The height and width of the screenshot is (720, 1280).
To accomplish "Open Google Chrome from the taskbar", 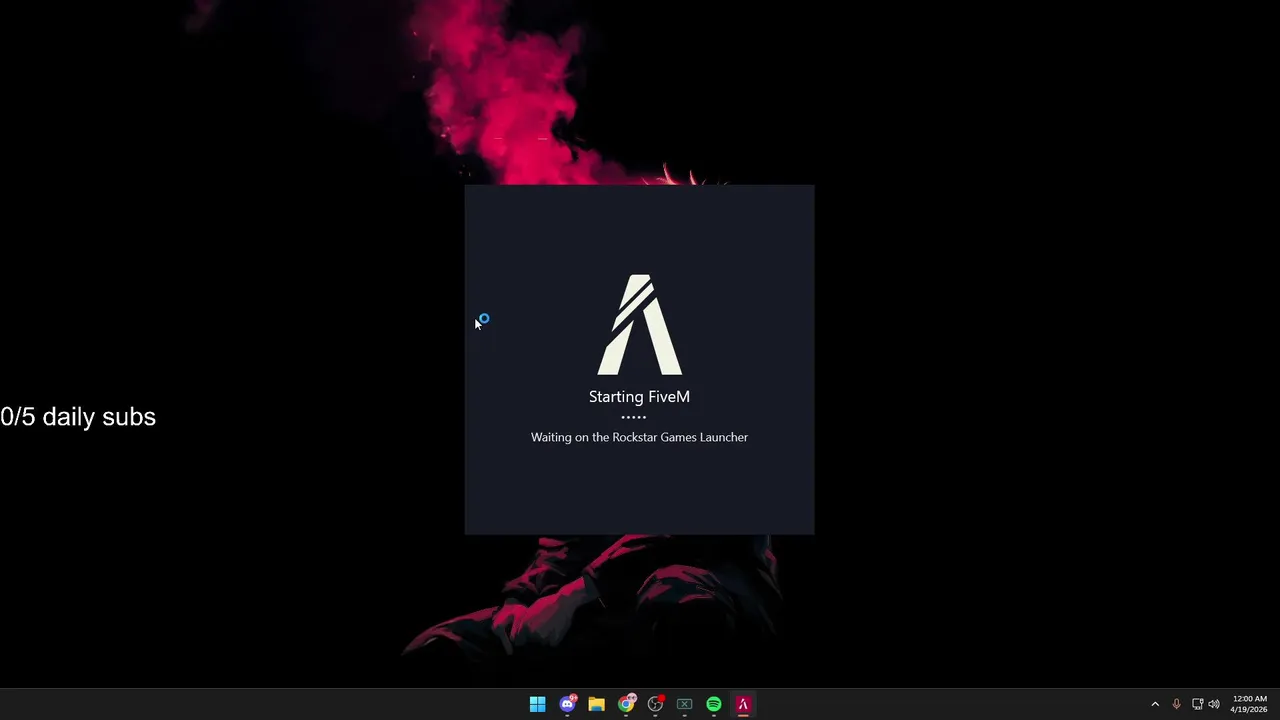I will [x=626, y=704].
